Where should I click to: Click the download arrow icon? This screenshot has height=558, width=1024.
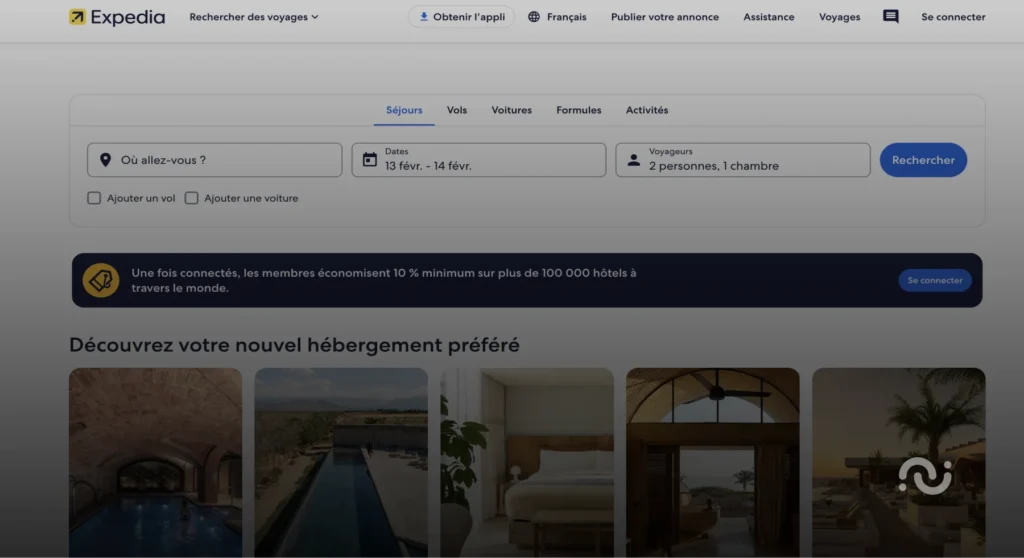point(424,17)
